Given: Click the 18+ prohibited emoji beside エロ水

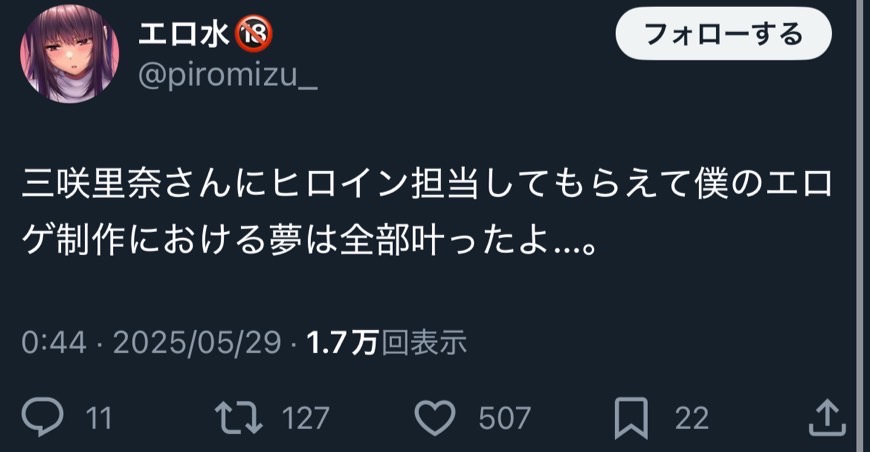Looking at the screenshot, I should 254,34.
